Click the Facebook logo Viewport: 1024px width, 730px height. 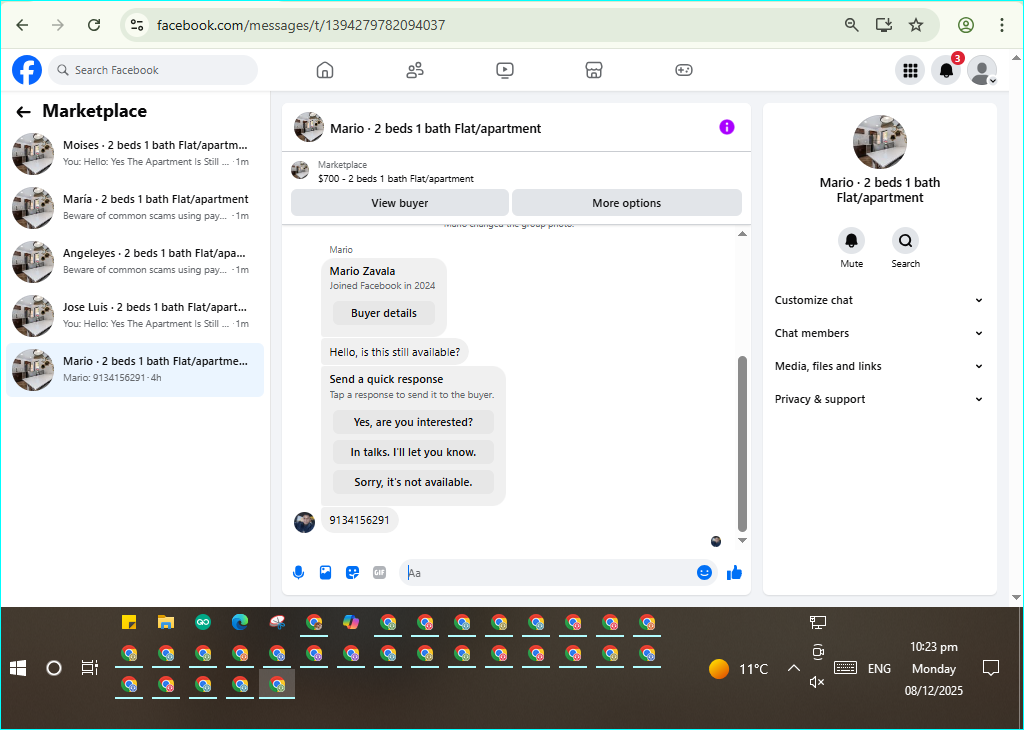(27, 70)
